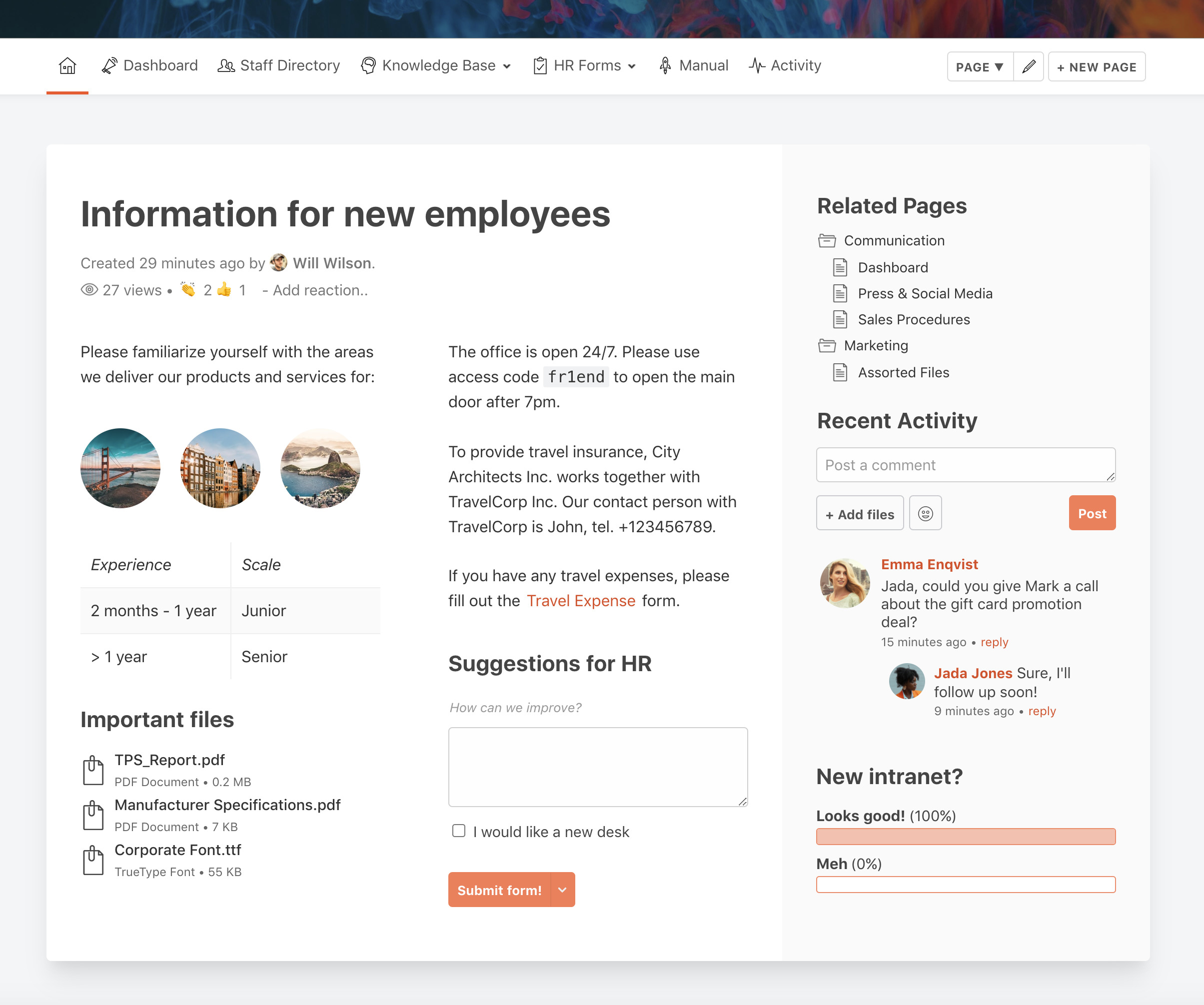Click the Submit form button
Screen dimensions: 1204x1005
coord(511,889)
